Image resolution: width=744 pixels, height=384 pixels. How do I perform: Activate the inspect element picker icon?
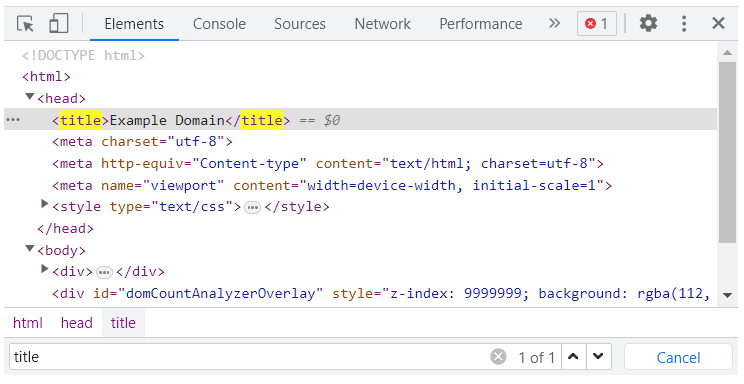25,23
